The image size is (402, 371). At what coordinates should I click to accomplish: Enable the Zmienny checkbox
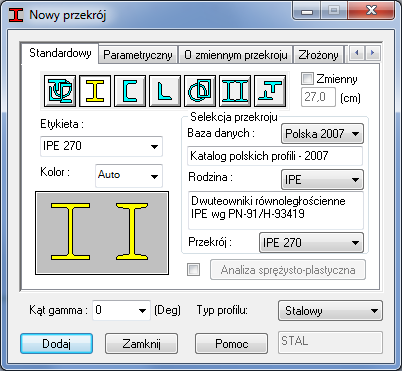coord(307,79)
